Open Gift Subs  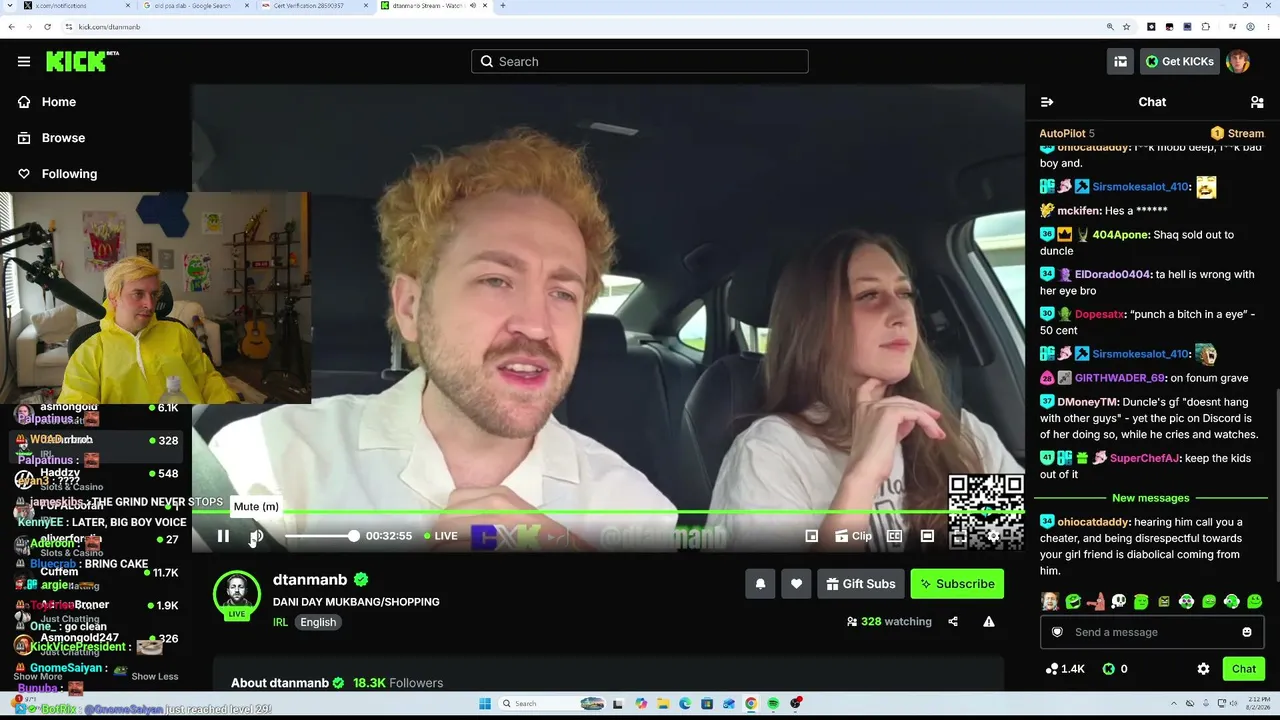[x=861, y=584]
